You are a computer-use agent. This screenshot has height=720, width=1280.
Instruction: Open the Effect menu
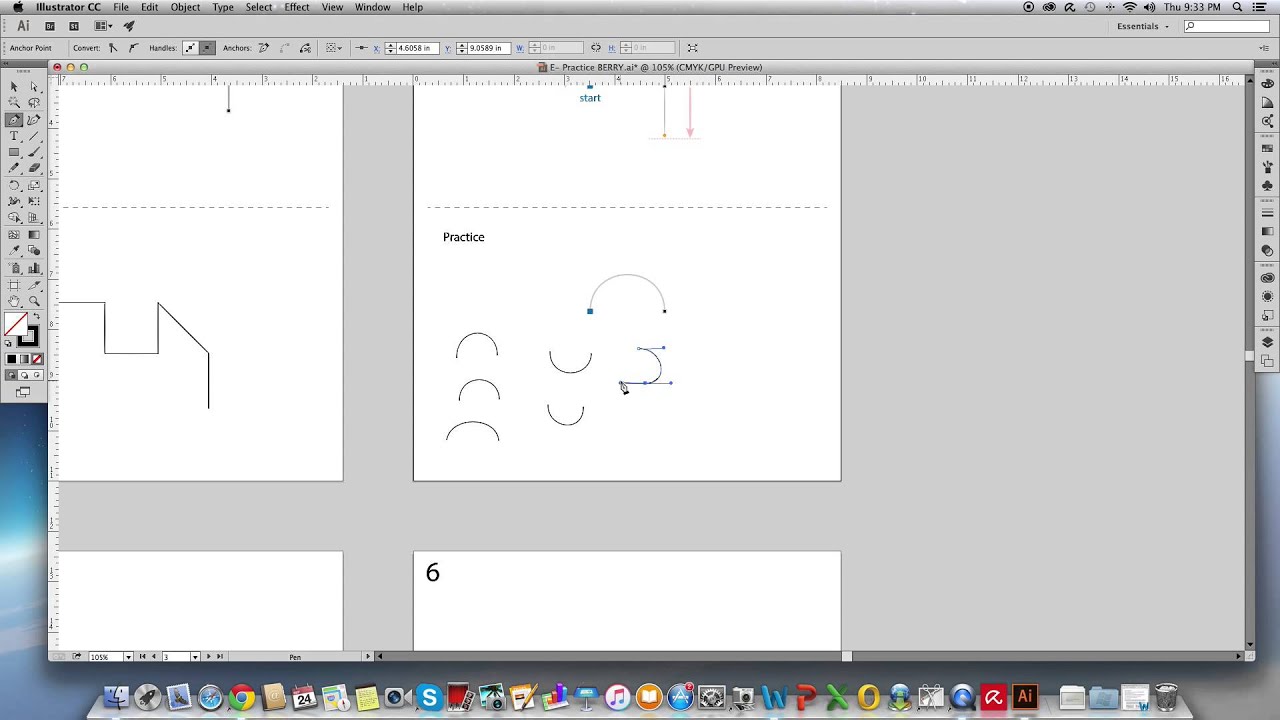pyautogui.click(x=297, y=7)
